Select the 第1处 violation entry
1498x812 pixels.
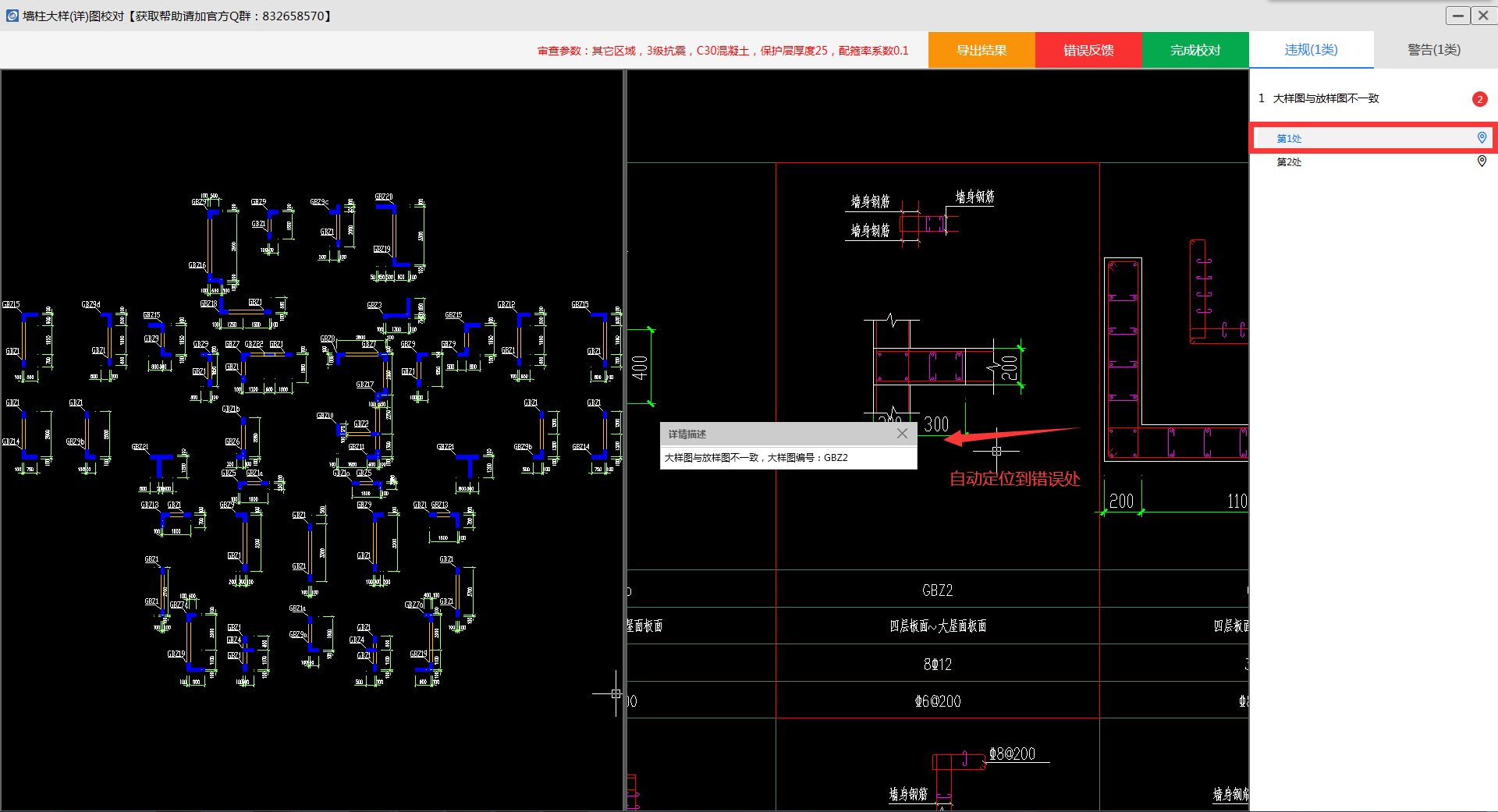[x=1289, y=139]
